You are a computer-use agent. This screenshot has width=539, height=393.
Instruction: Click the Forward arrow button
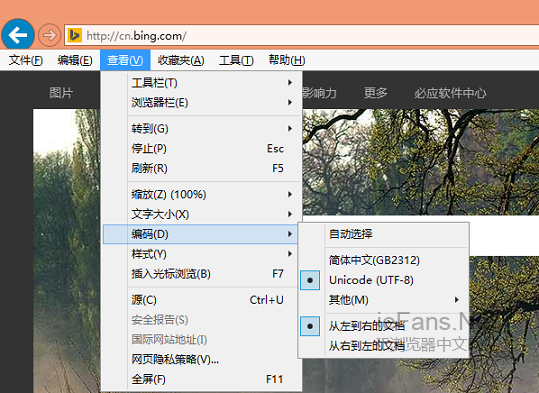[49, 35]
